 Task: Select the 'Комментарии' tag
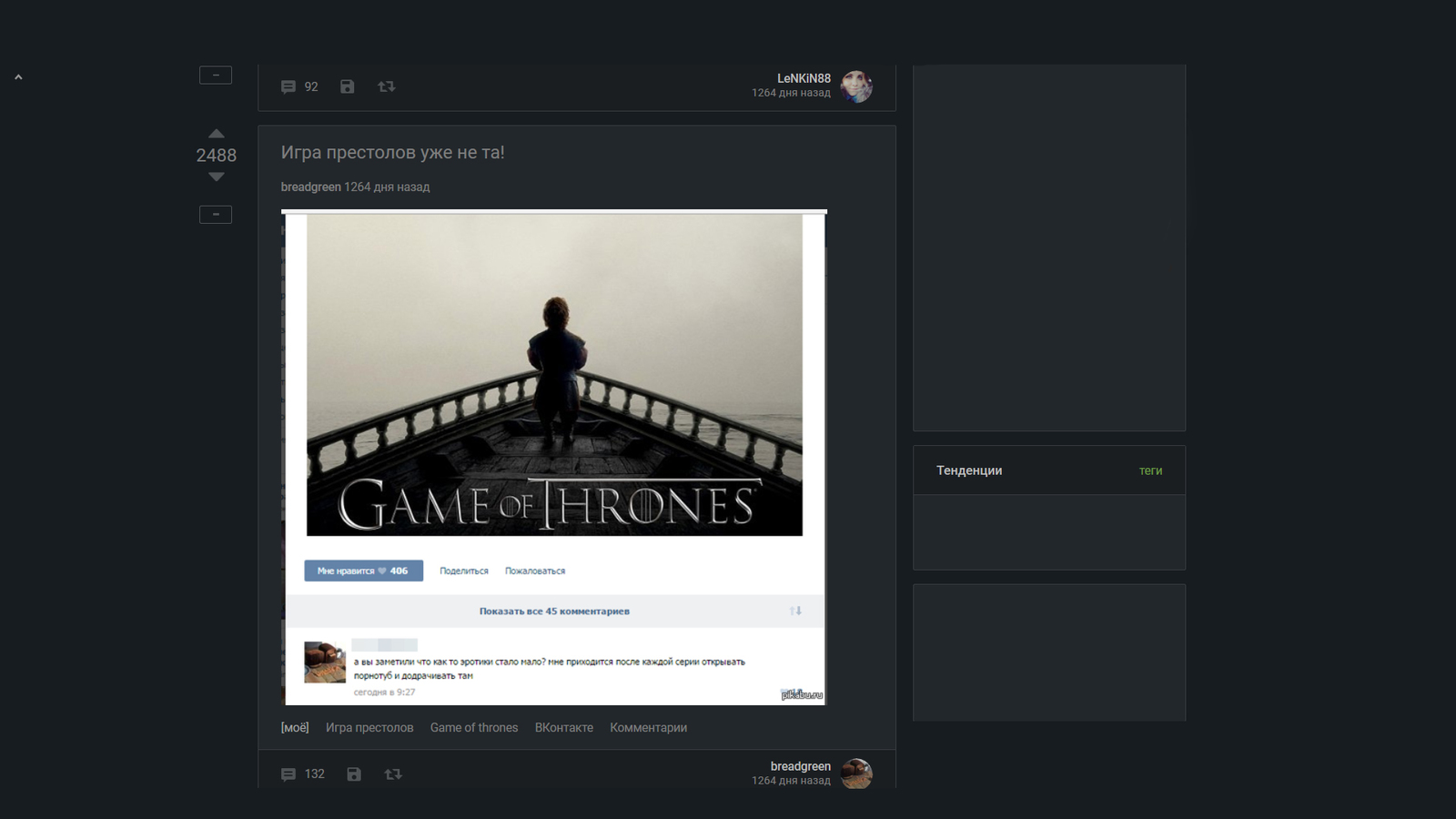click(648, 727)
